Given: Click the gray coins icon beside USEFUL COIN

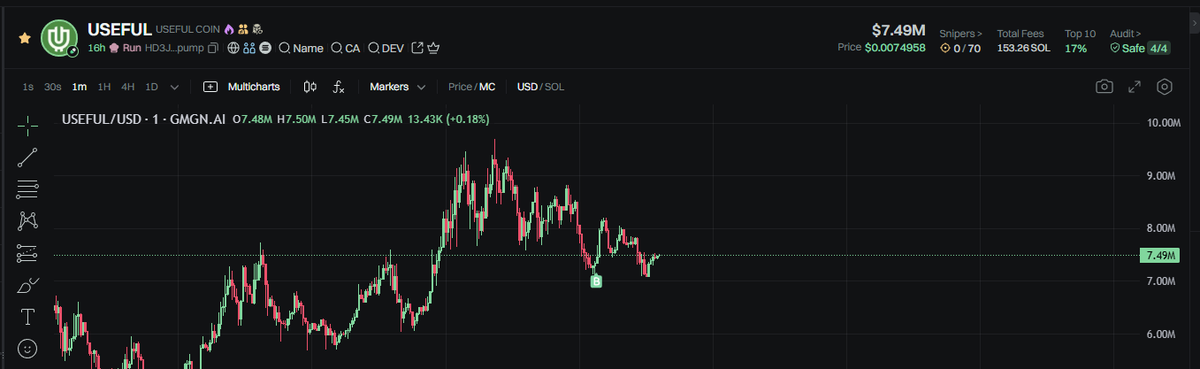Looking at the screenshot, I should point(257,30).
